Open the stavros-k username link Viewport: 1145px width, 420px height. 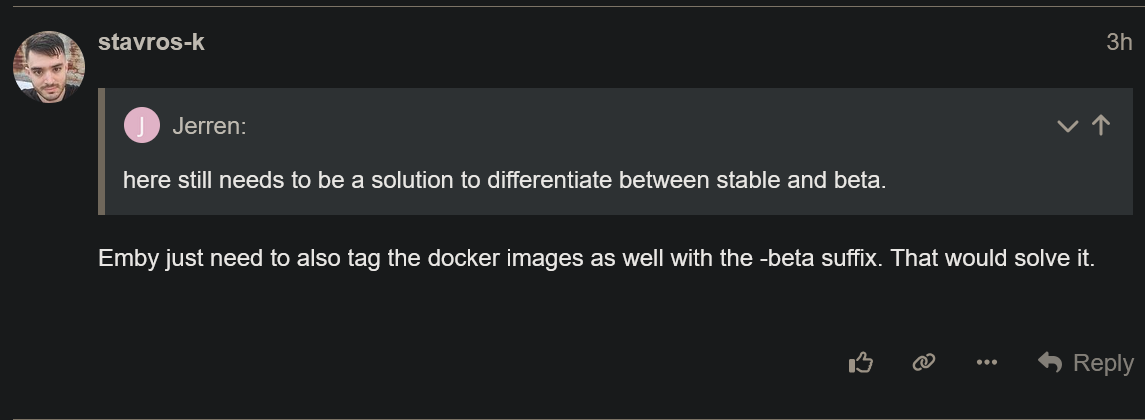(x=151, y=42)
